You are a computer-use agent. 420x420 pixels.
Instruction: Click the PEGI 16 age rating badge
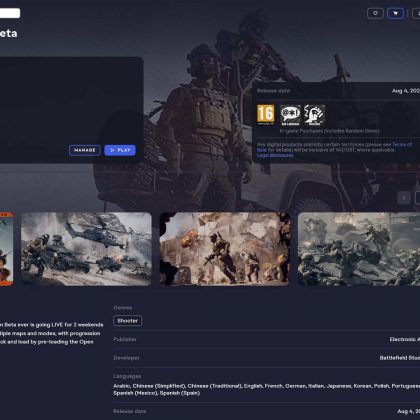pos(266,114)
